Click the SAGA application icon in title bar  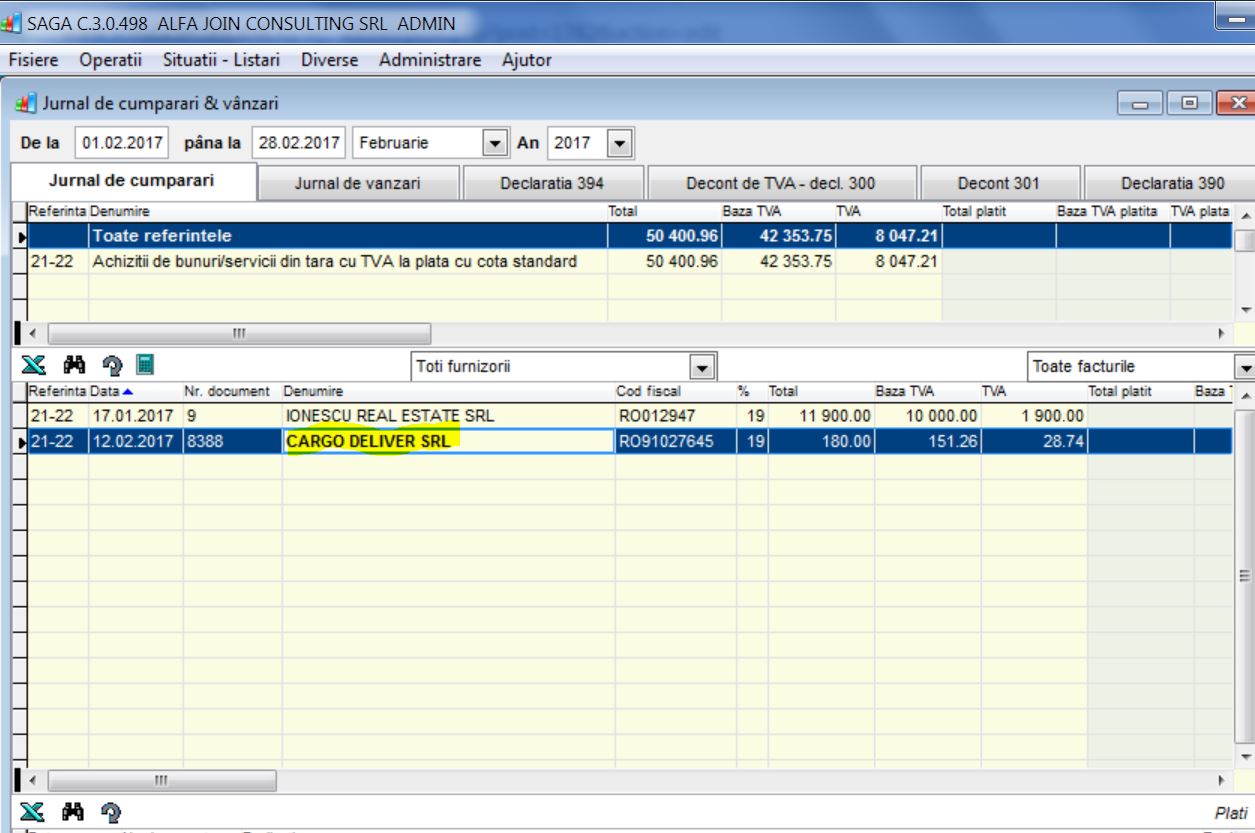[12, 24]
